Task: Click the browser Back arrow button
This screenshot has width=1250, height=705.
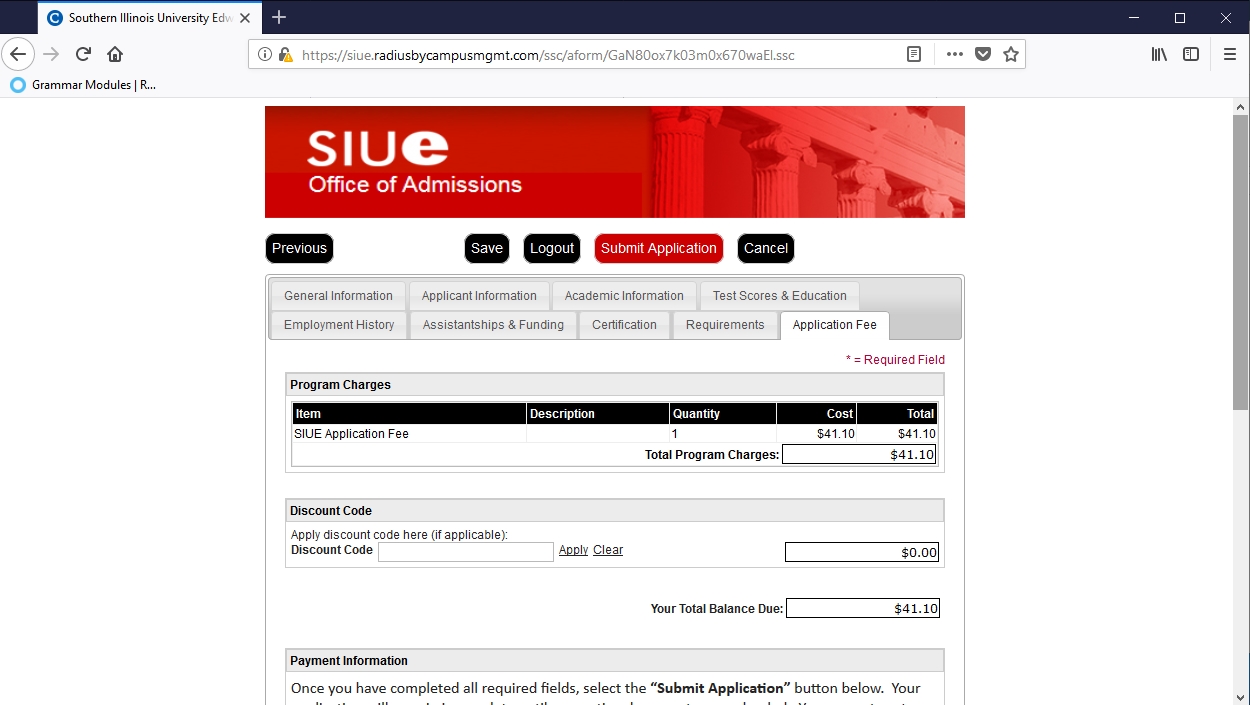Action: point(18,54)
